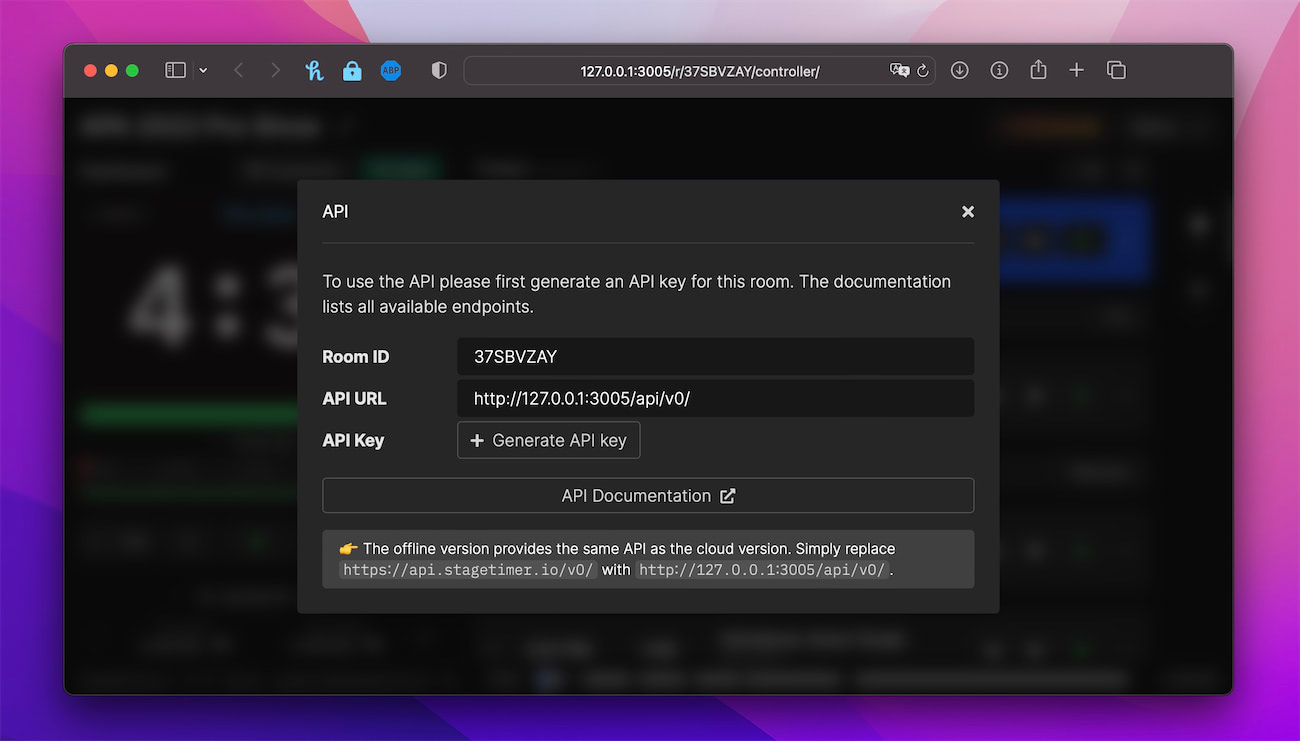
Task: Select the API URL text field
Action: [x=715, y=398]
